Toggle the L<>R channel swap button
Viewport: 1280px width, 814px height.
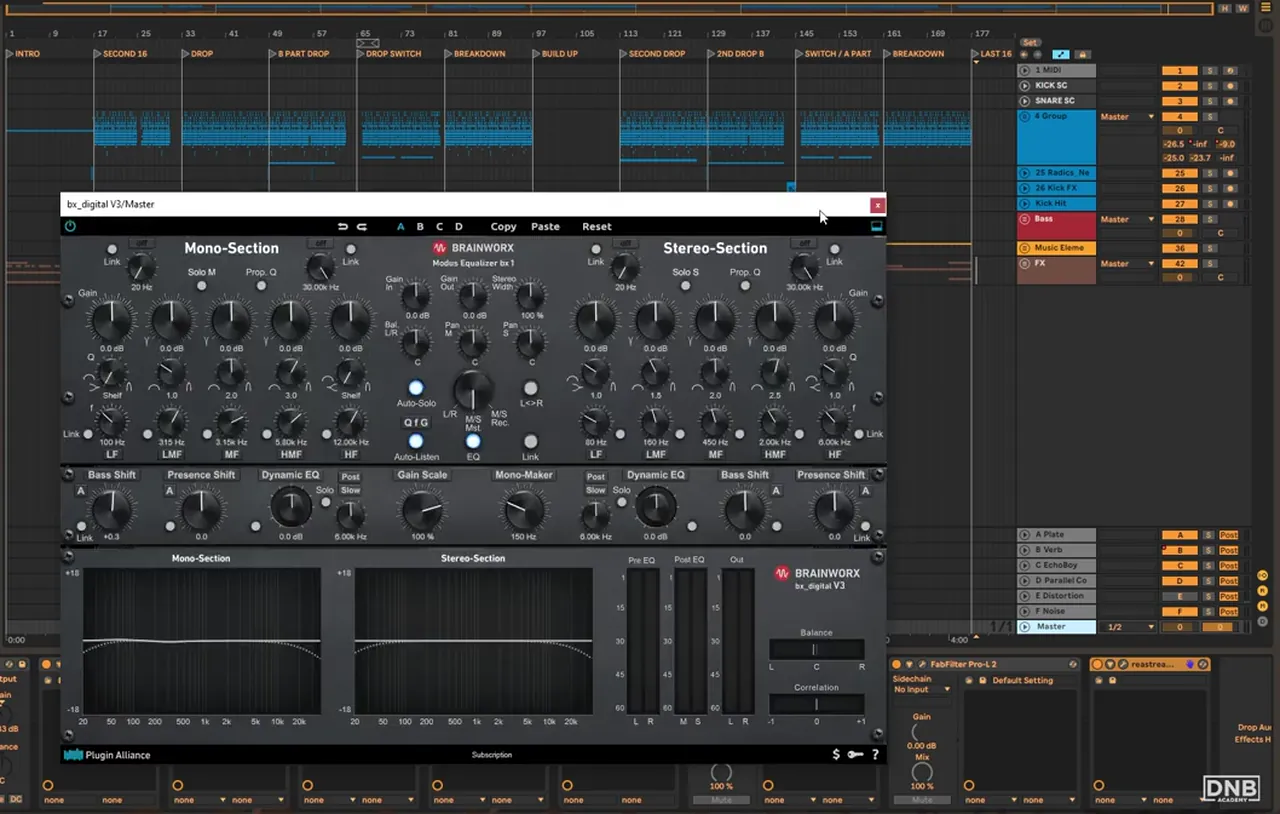[x=530, y=388]
